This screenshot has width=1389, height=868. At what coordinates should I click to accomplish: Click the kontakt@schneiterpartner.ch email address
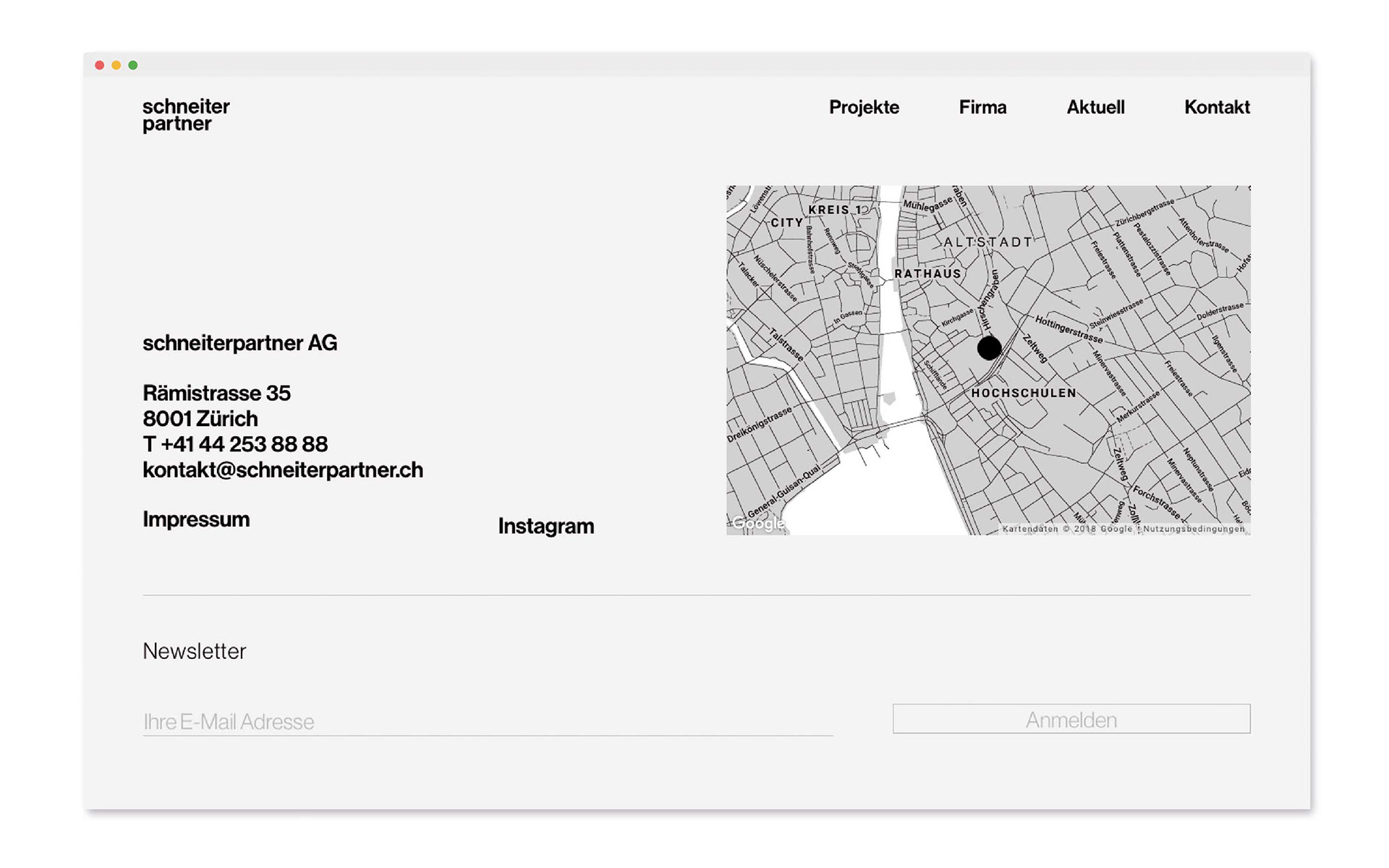click(x=283, y=470)
